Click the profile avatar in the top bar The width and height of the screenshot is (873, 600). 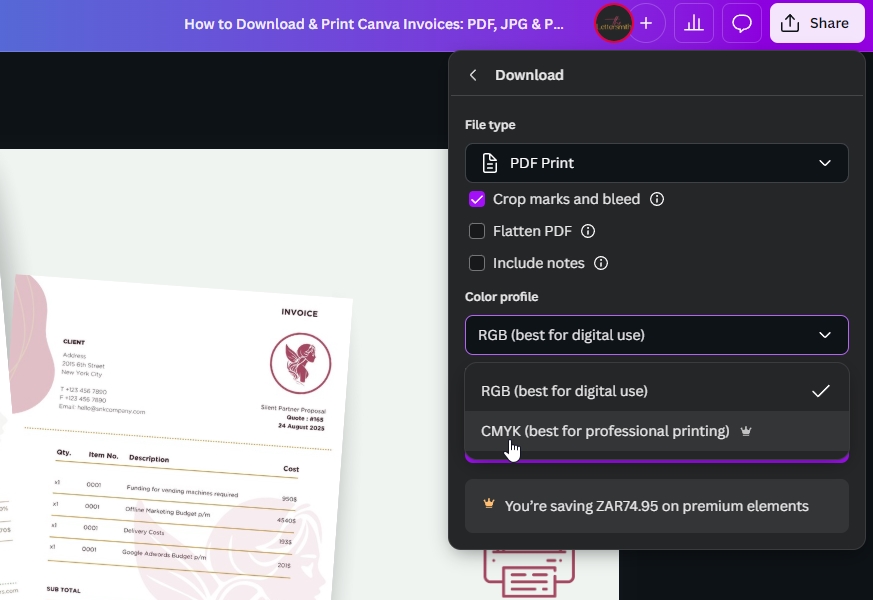(x=611, y=23)
